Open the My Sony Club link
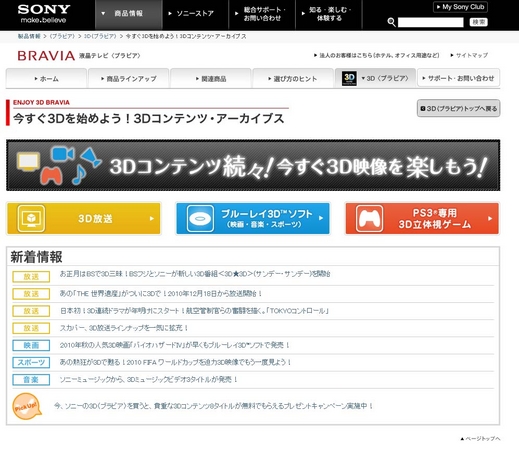The image size is (519, 450). coord(460,7)
